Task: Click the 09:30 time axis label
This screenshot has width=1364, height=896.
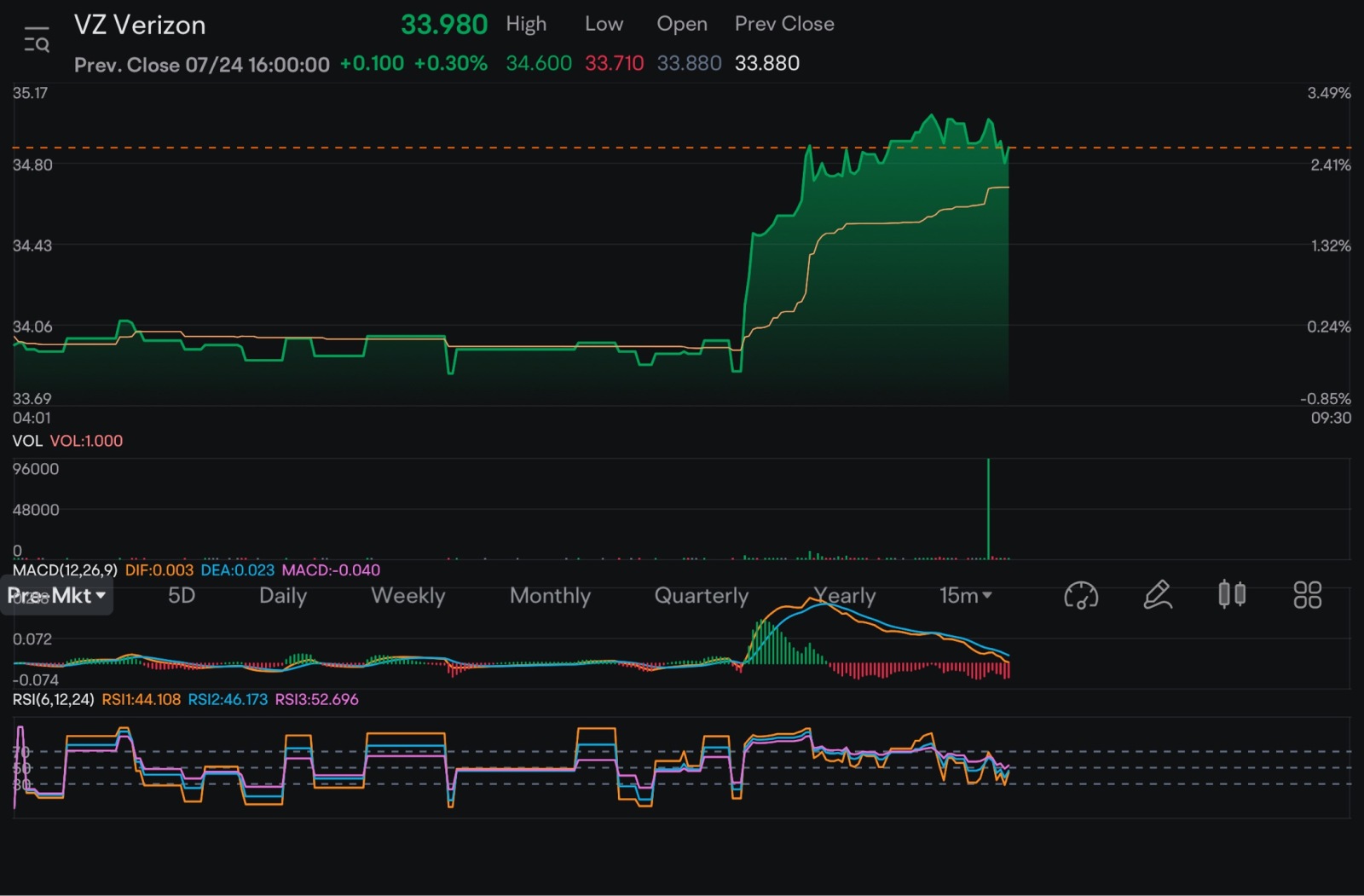Action: (x=1331, y=418)
